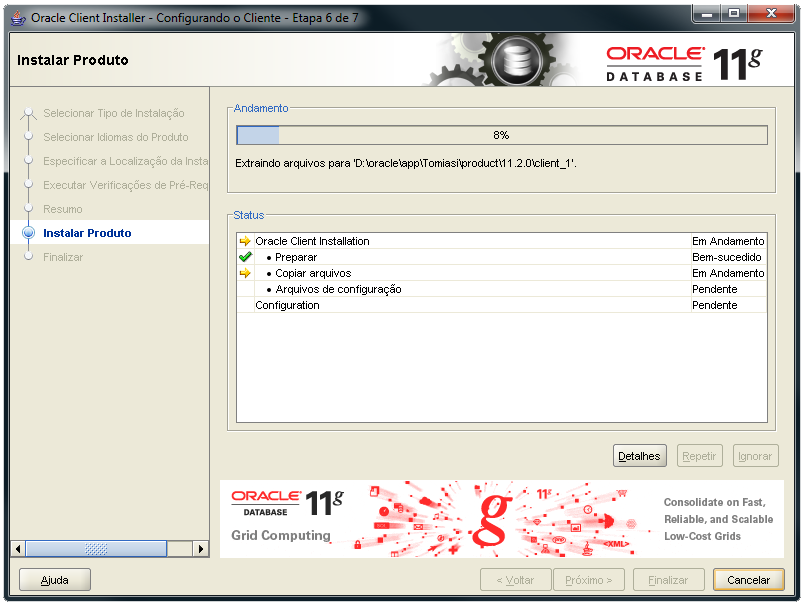Click the yellow arrow beside Copiar arquivos
The height and width of the screenshot is (604, 804).
(x=245, y=273)
